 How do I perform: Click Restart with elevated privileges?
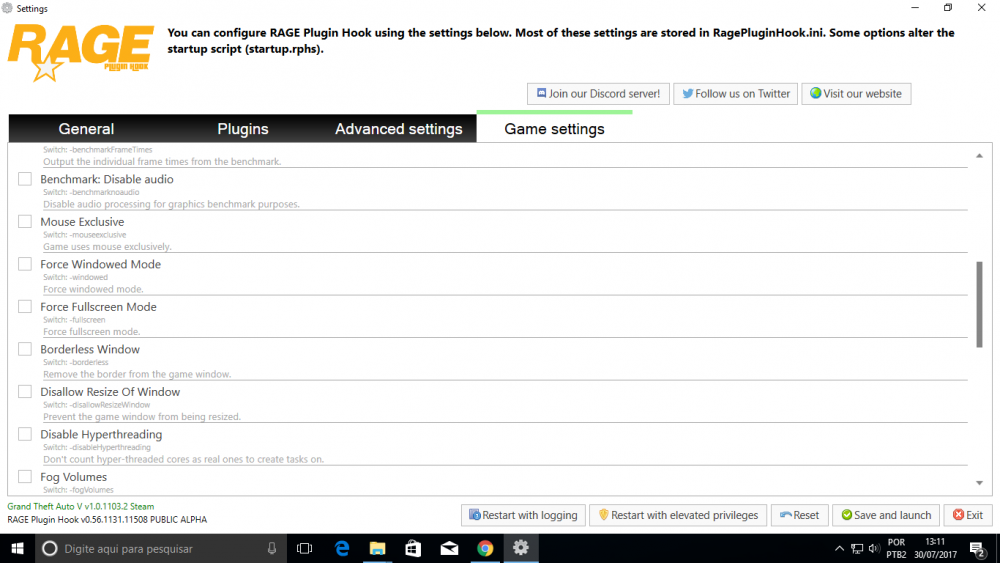pos(678,515)
